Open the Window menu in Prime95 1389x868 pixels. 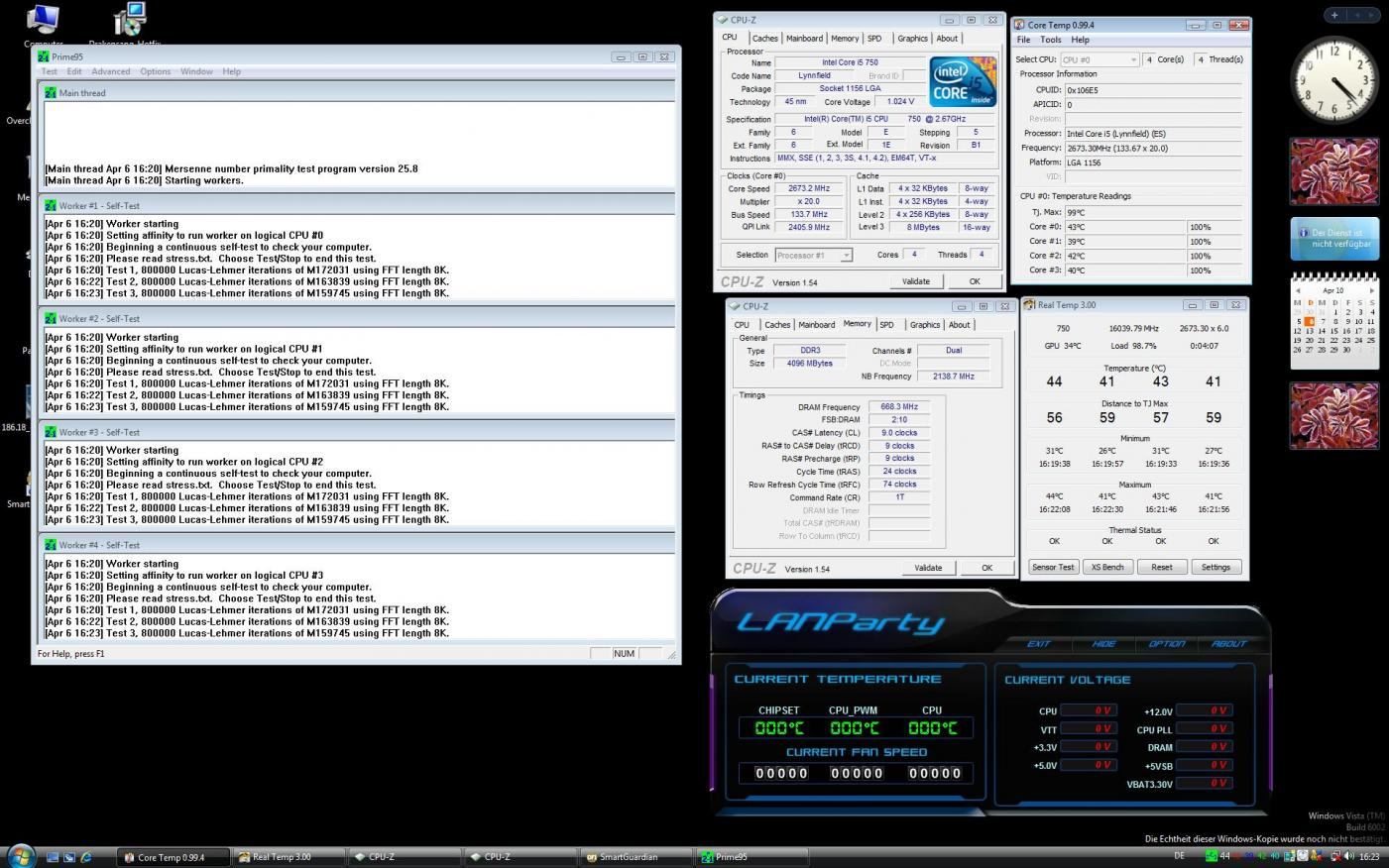196,71
